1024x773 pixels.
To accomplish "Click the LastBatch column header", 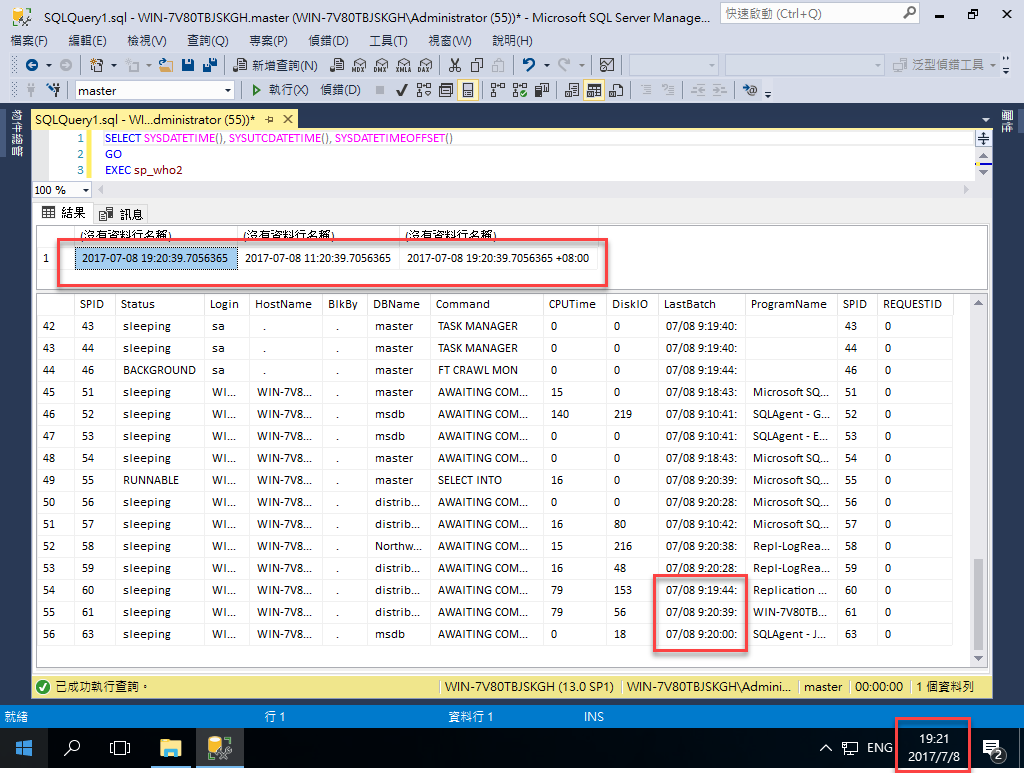I will click(x=701, y=304).
